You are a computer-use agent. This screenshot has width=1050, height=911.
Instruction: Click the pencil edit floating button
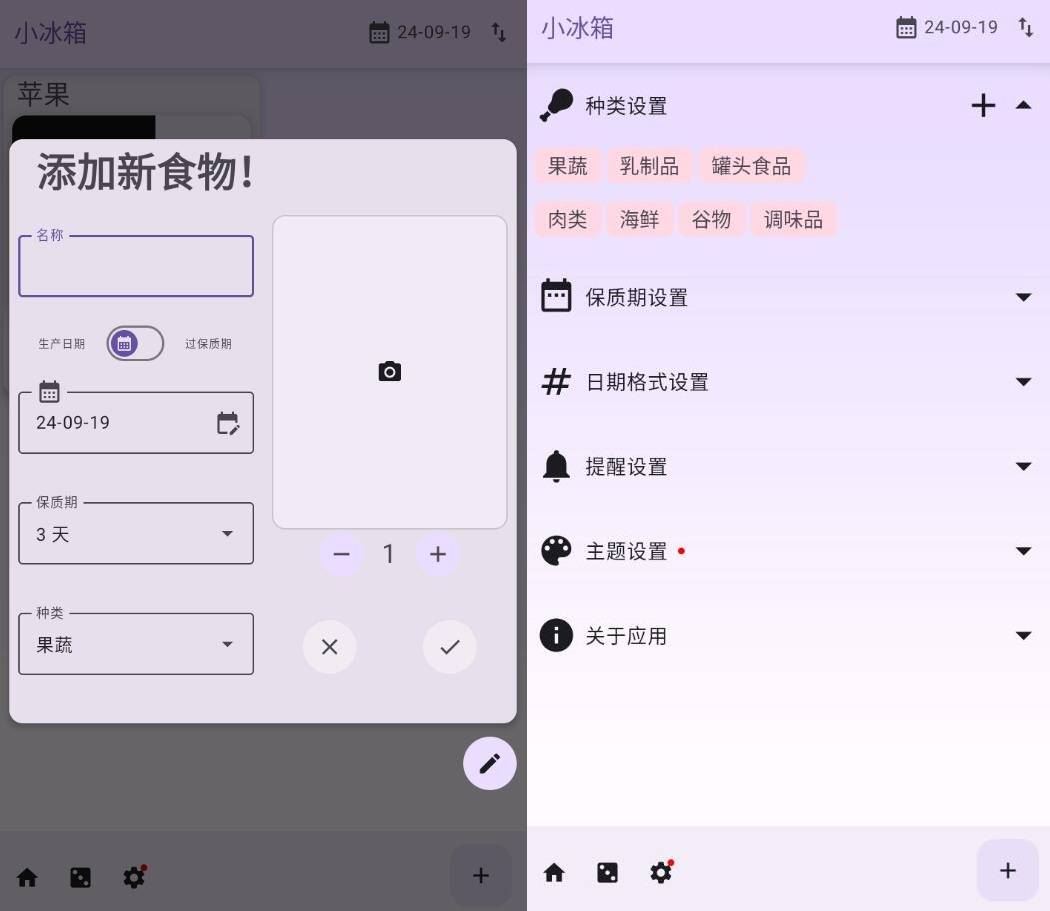(x=489, y=763)
